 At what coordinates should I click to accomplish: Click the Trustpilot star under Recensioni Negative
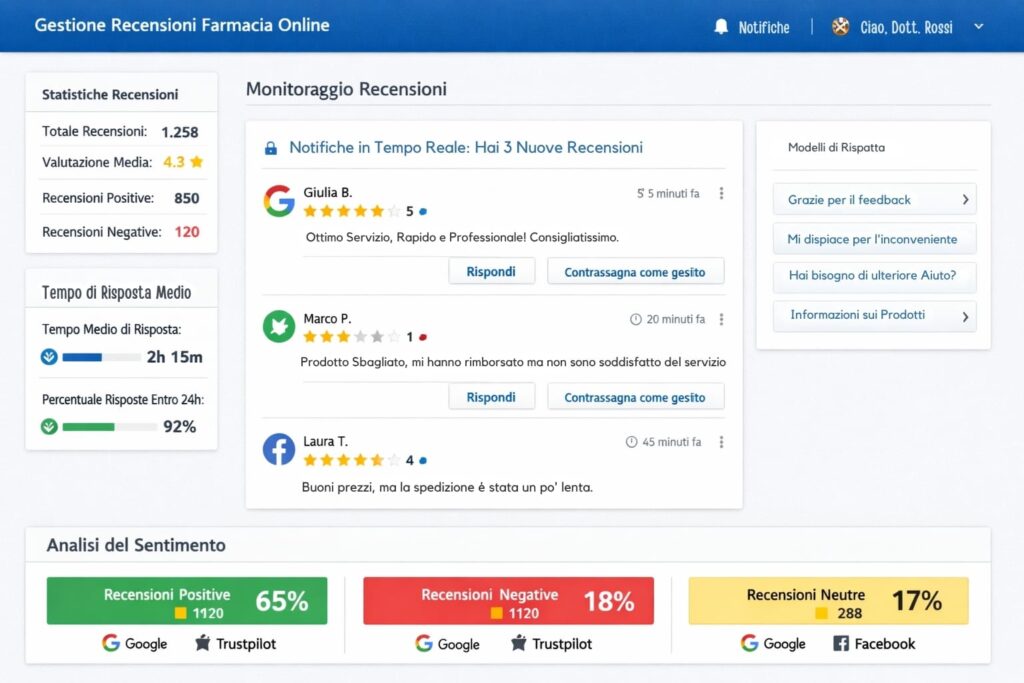click(x=519, y=643)
